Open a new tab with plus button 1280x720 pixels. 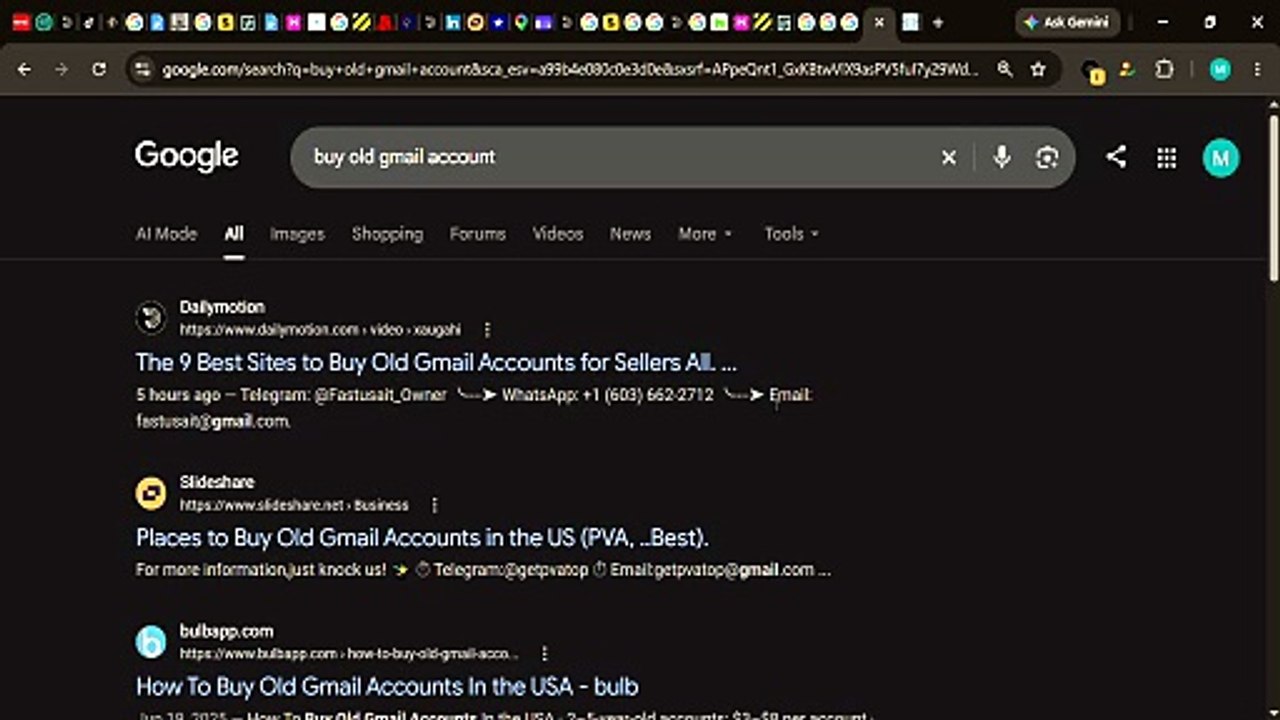[937, 22]
